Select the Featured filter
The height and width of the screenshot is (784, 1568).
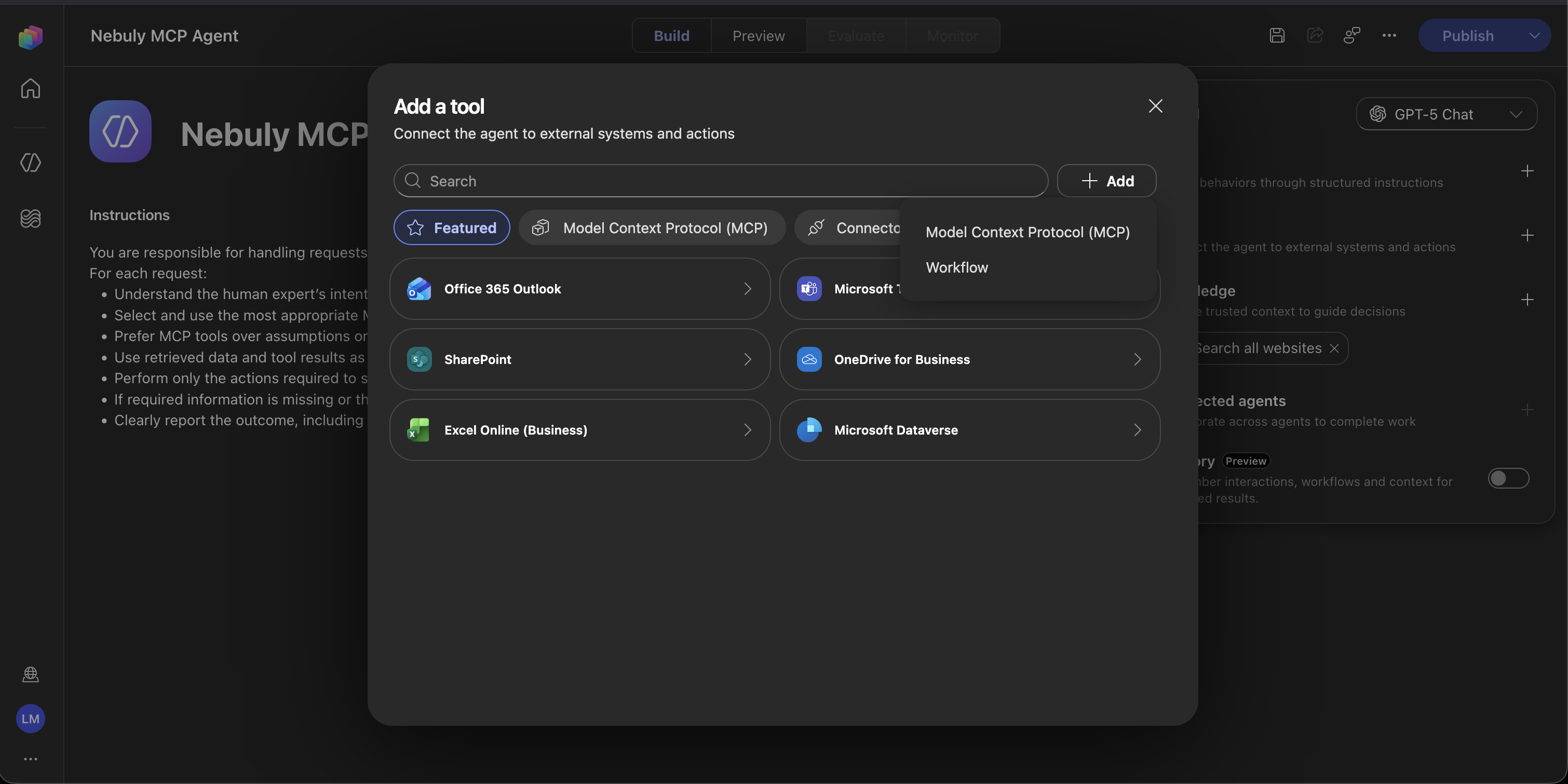[452, 227]
